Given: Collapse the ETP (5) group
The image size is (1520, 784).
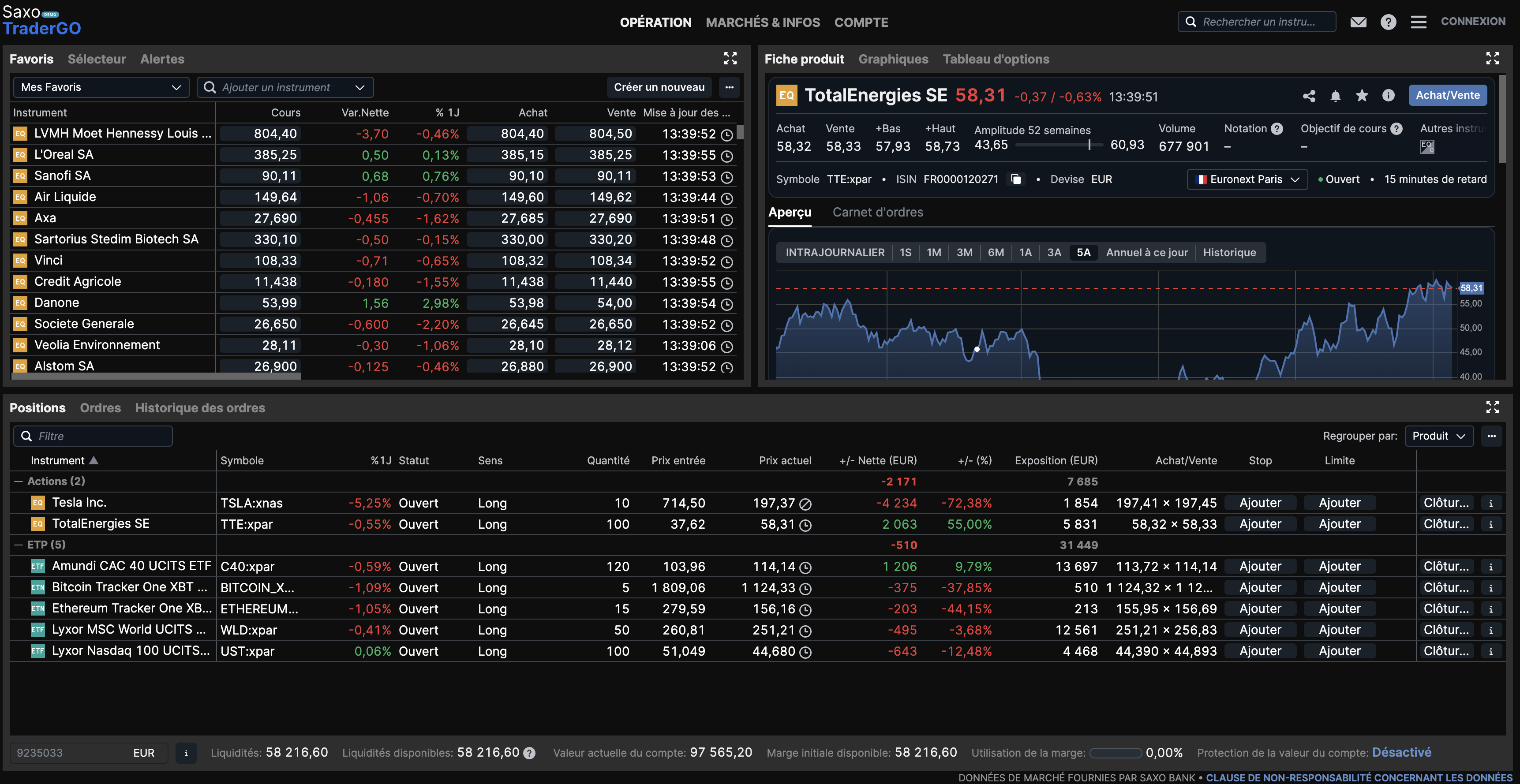Looking at the screenshot, I should point(18,545).
